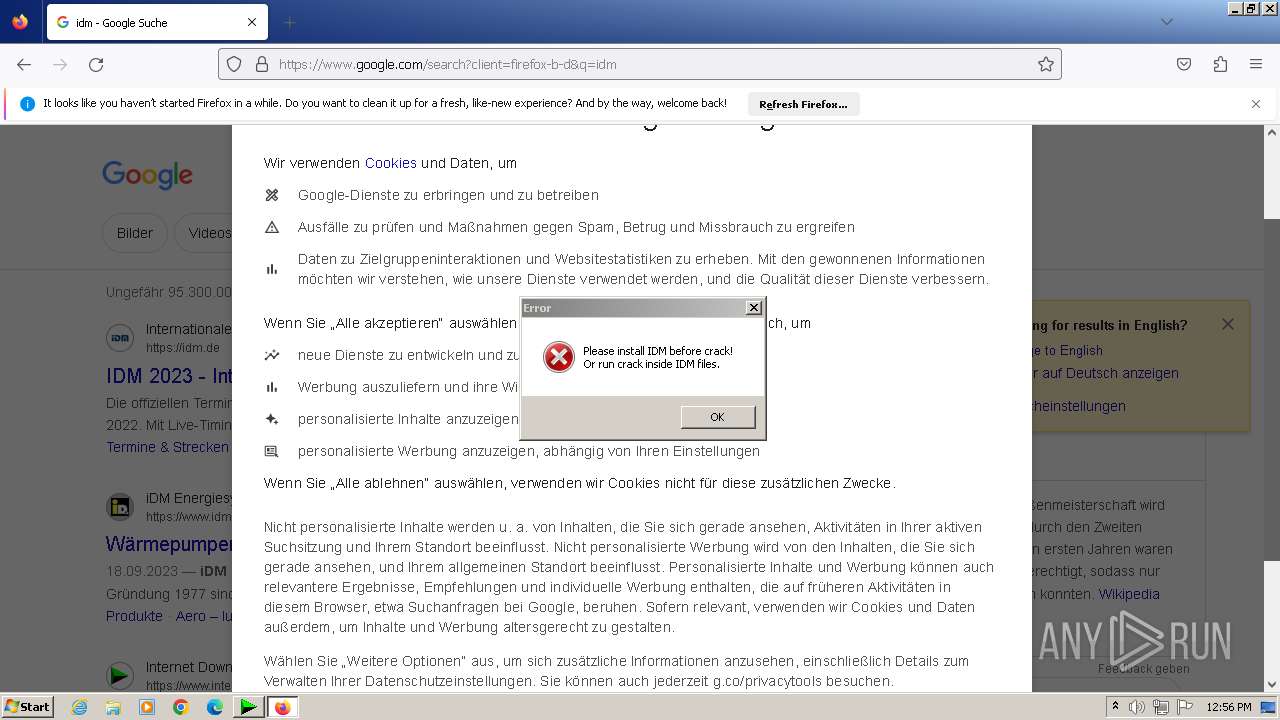Click the Action Center flag icon

pyautogui.click(x=1185, y=707)
